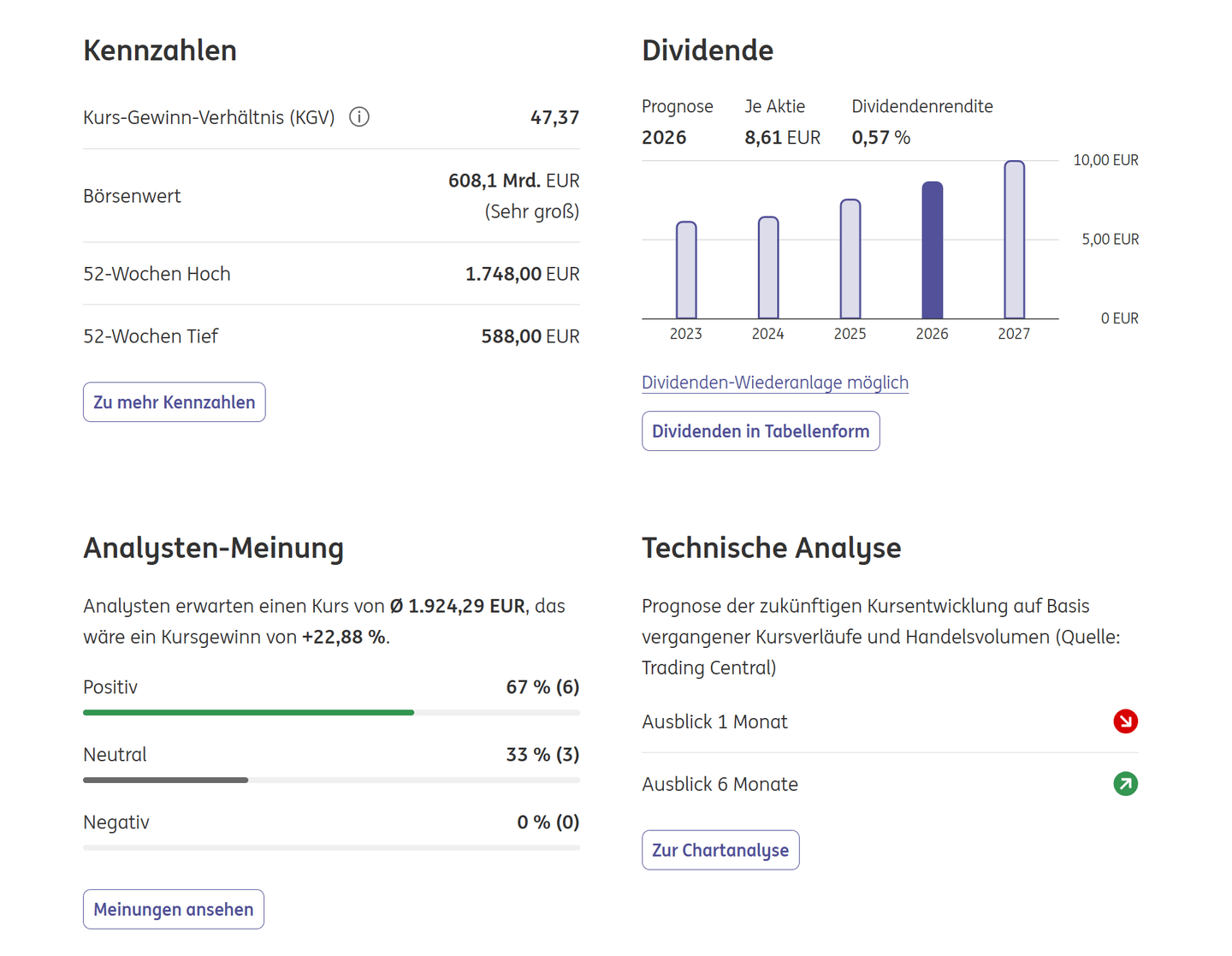Click the Negativ label
The height and width of the screenshot is (956, 1232).
click(116, 822)
